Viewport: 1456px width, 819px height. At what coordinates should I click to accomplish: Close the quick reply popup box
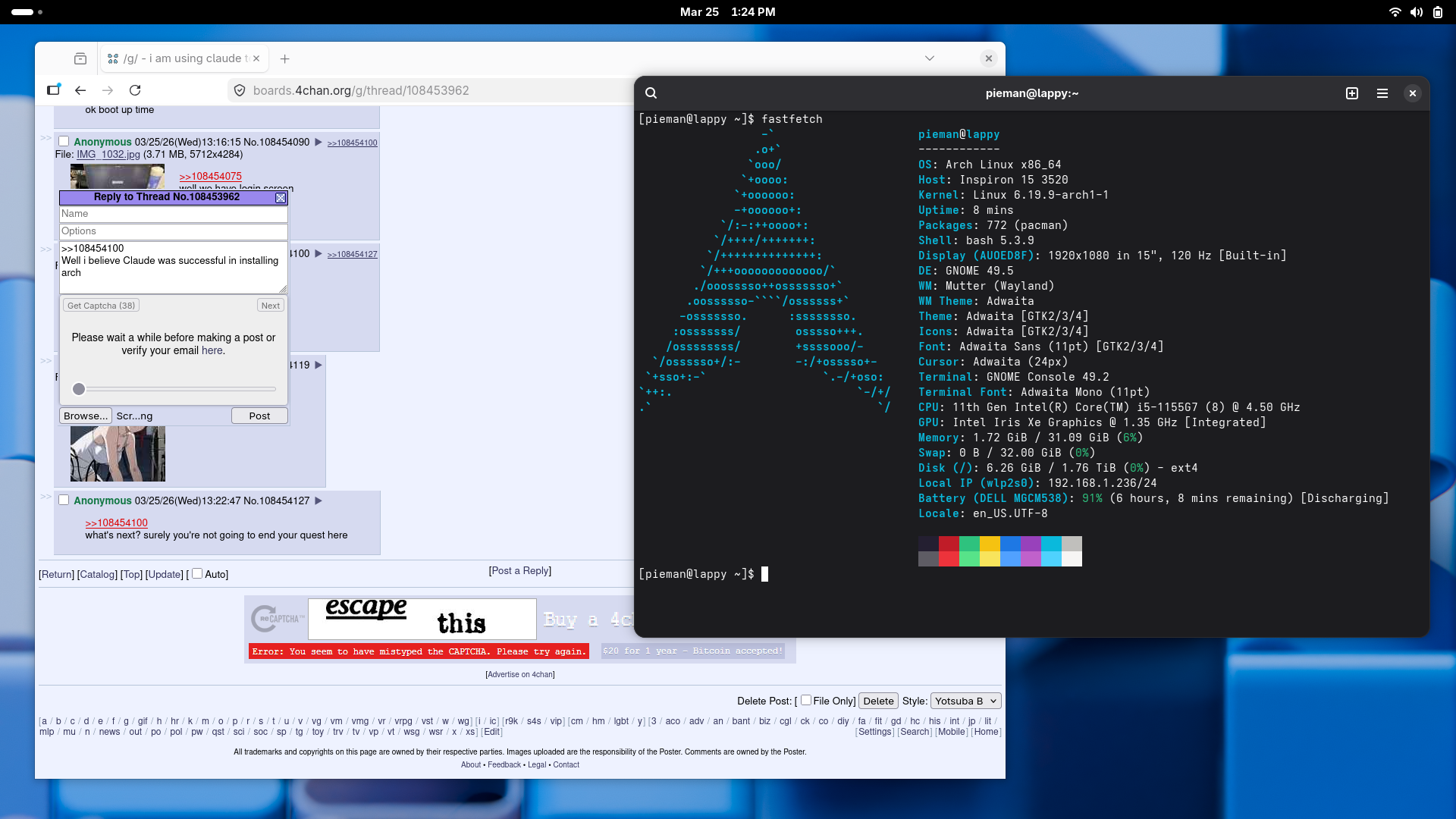click(x=281, y=197)
